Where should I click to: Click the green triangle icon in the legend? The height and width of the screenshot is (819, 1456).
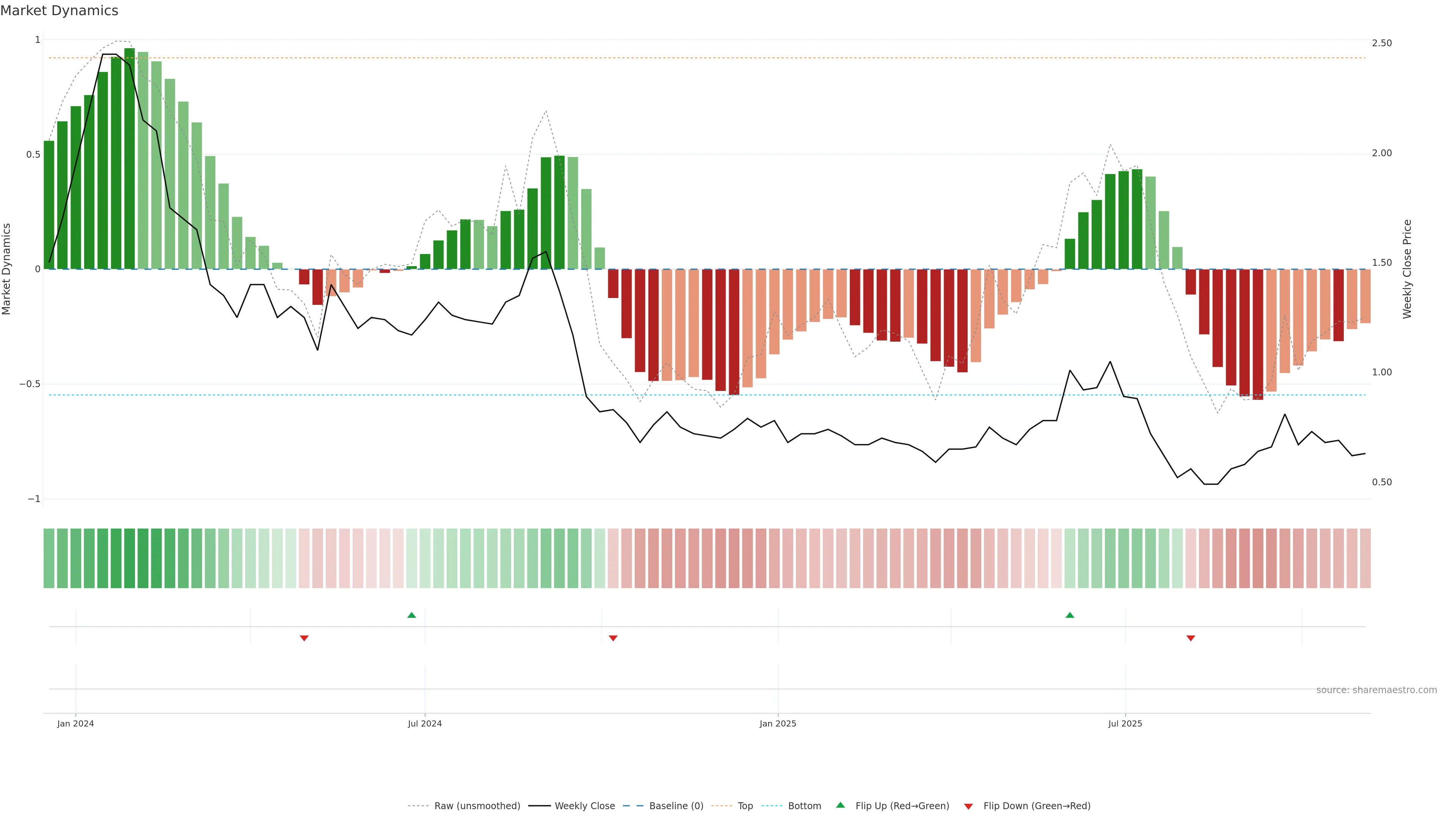tap(841, 805)
